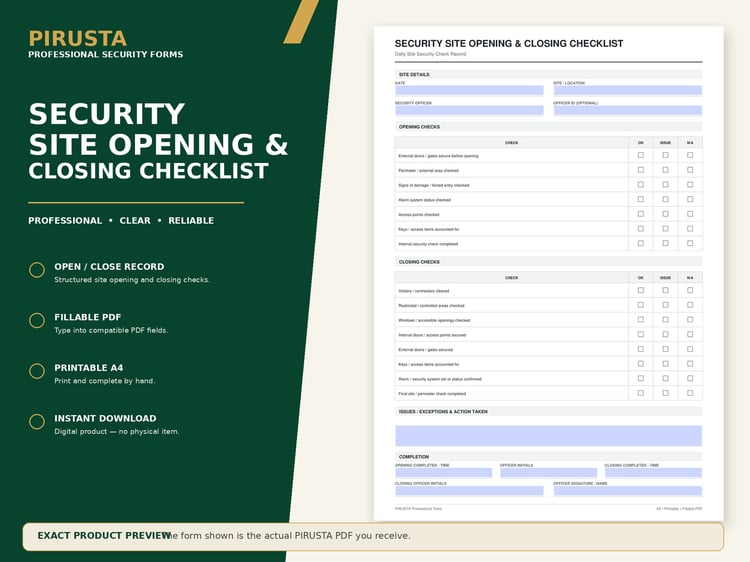
Task: Click the Officer ID (Optional) input field
Action: [x=628, y=110]
